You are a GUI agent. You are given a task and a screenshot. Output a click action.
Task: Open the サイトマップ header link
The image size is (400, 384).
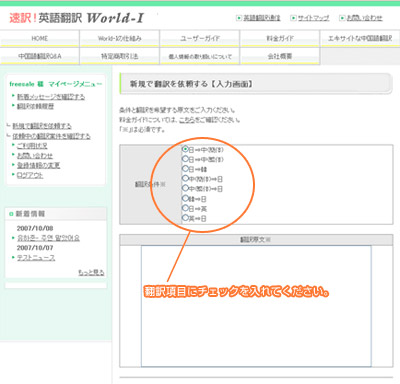coord(313,18)
